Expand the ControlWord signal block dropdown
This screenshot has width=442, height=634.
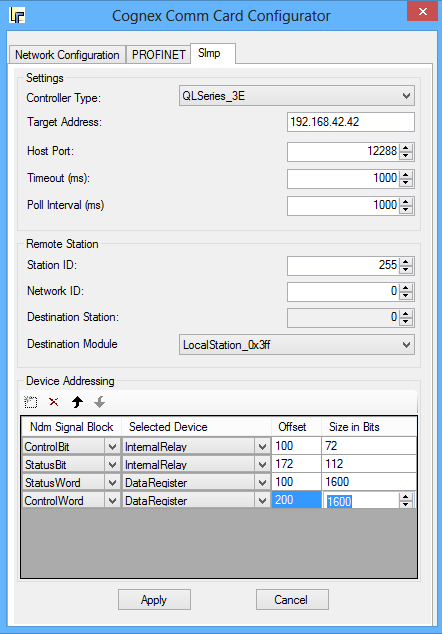point(112,501)
